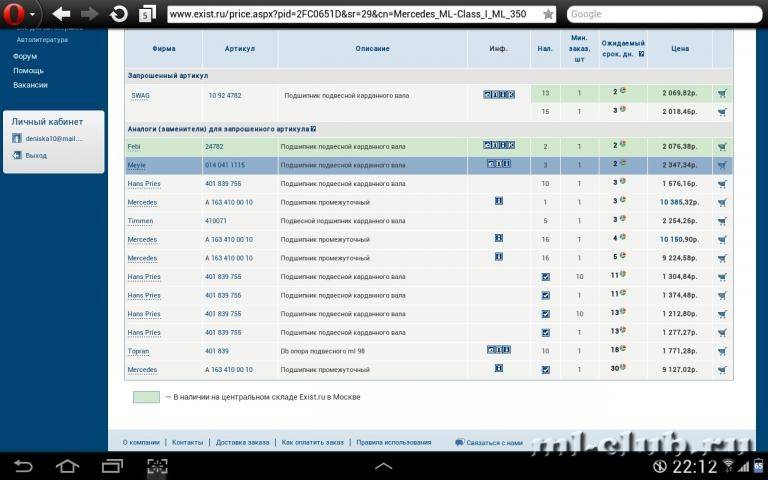The image size is (768, 480).
Task: Open the SWAG brand link
Action: click(140, 96)
